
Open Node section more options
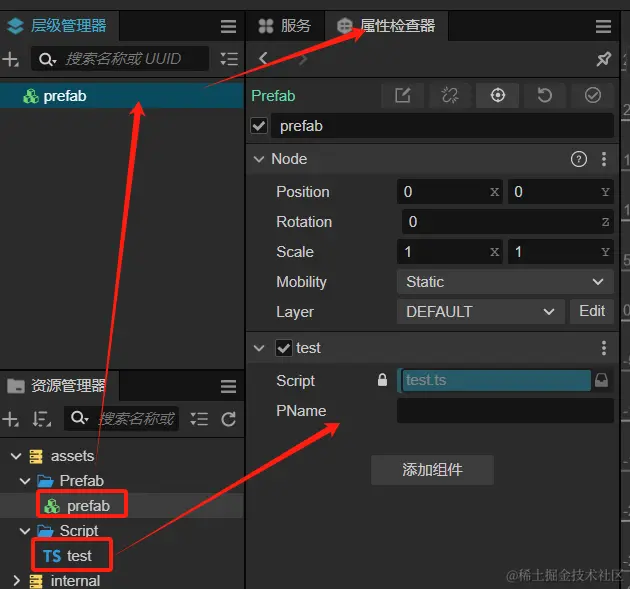tap(603, 159)
